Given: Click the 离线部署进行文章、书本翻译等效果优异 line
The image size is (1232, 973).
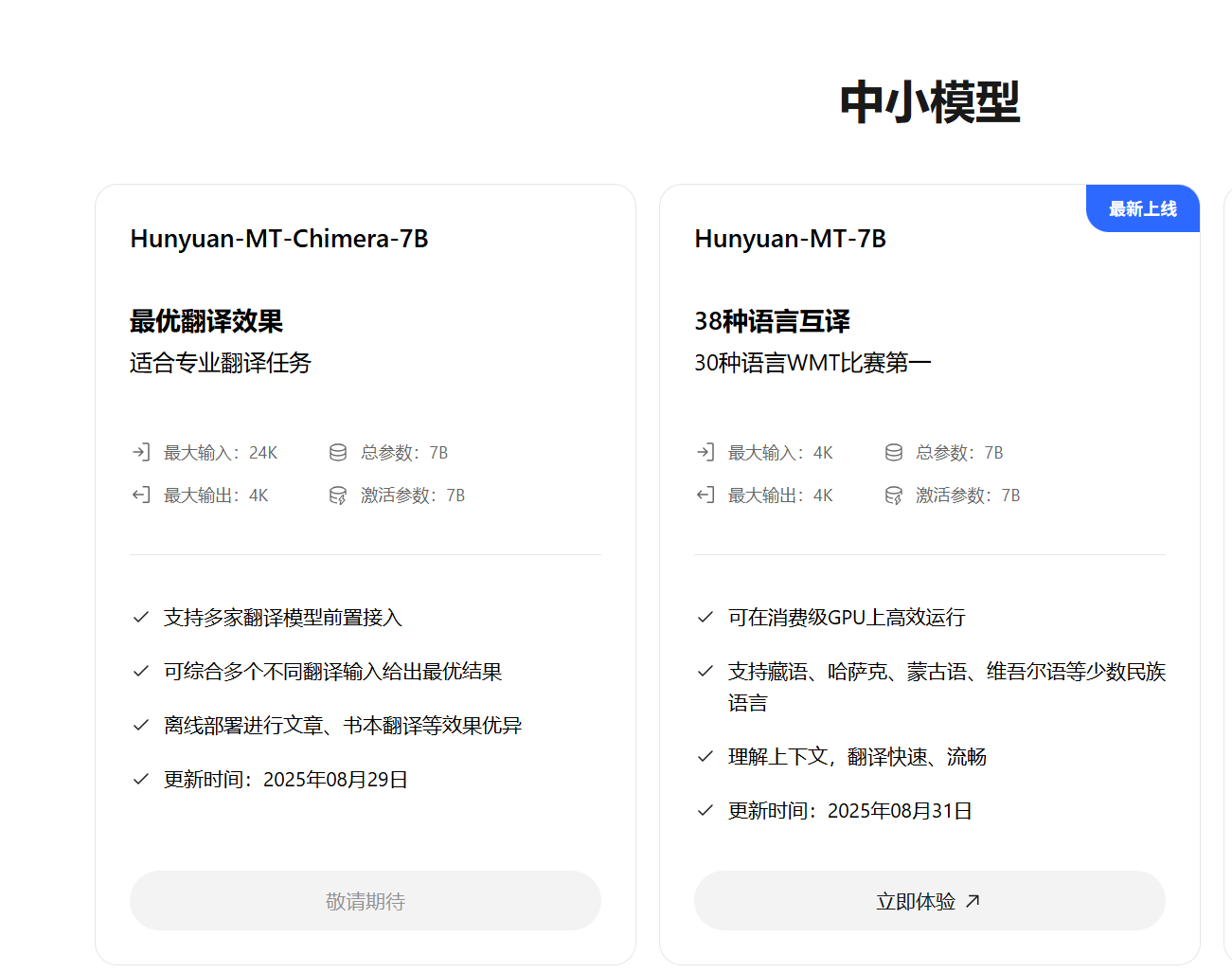Looking at the screenshot, I should [343, 726].
